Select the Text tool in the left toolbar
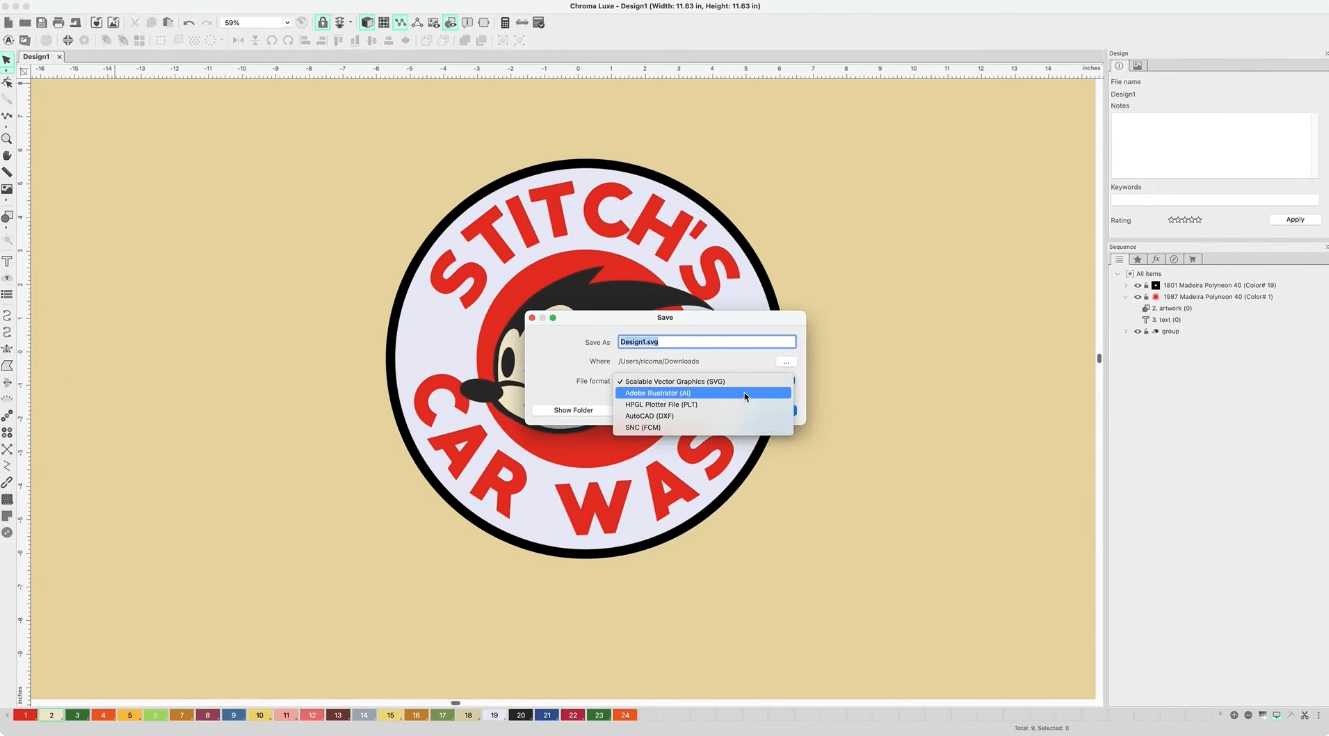The image size is (1329, 736). [x=7, y=261]
